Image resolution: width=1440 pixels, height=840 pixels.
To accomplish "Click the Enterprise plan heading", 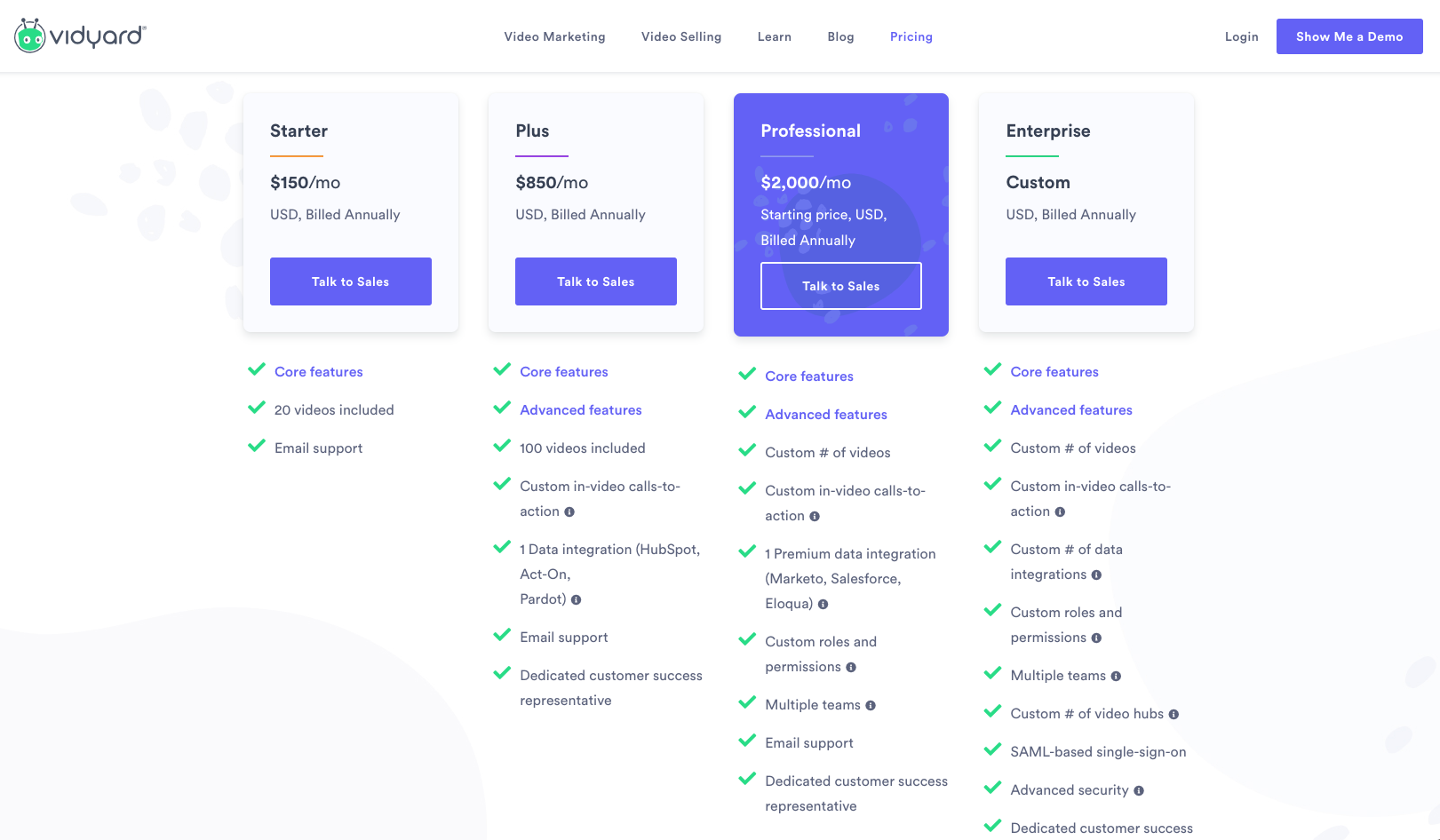I will [x=1048, y=131].
